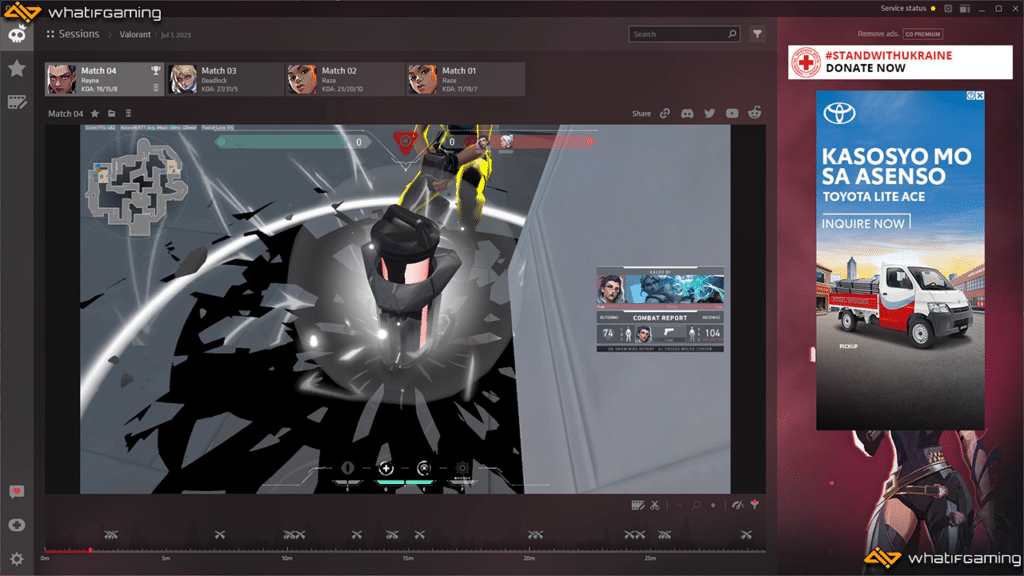The image size is (1024, 576).
Task: Jump to the kill marker near 20m
Action: [536, 535]
